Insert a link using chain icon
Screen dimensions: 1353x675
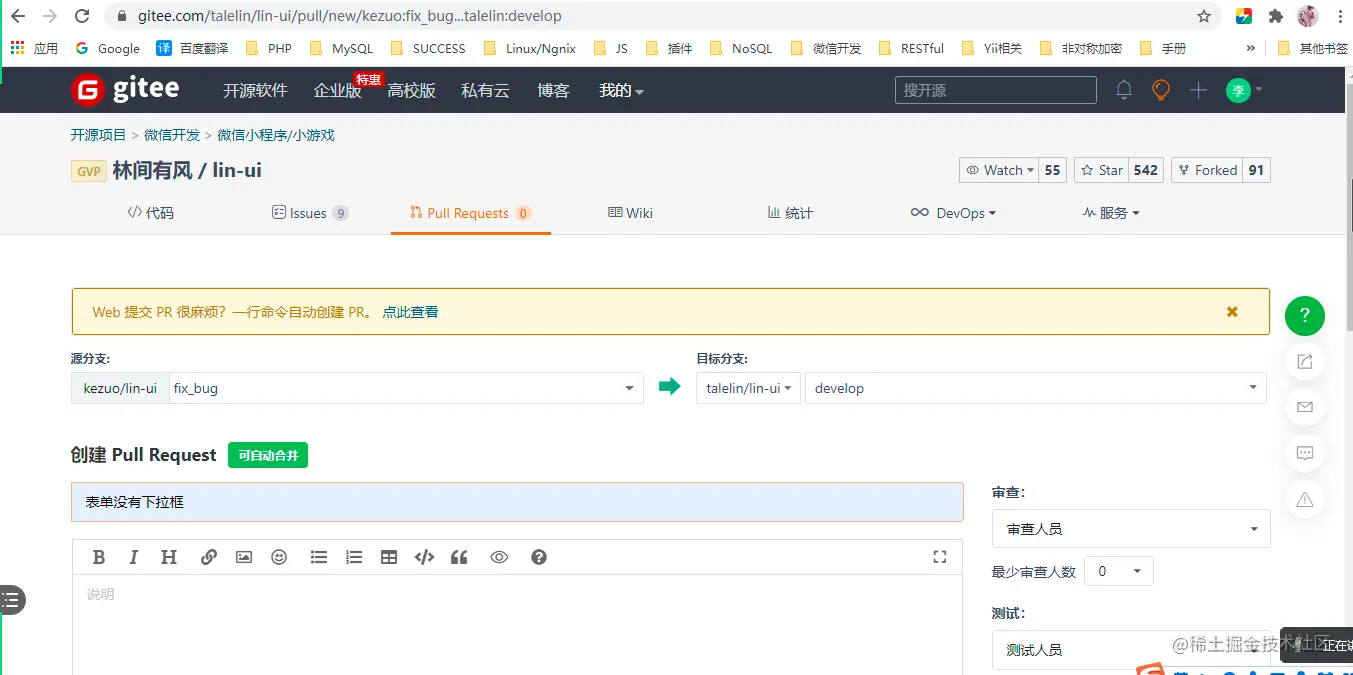pyautogui.click(x=208, y=557)
